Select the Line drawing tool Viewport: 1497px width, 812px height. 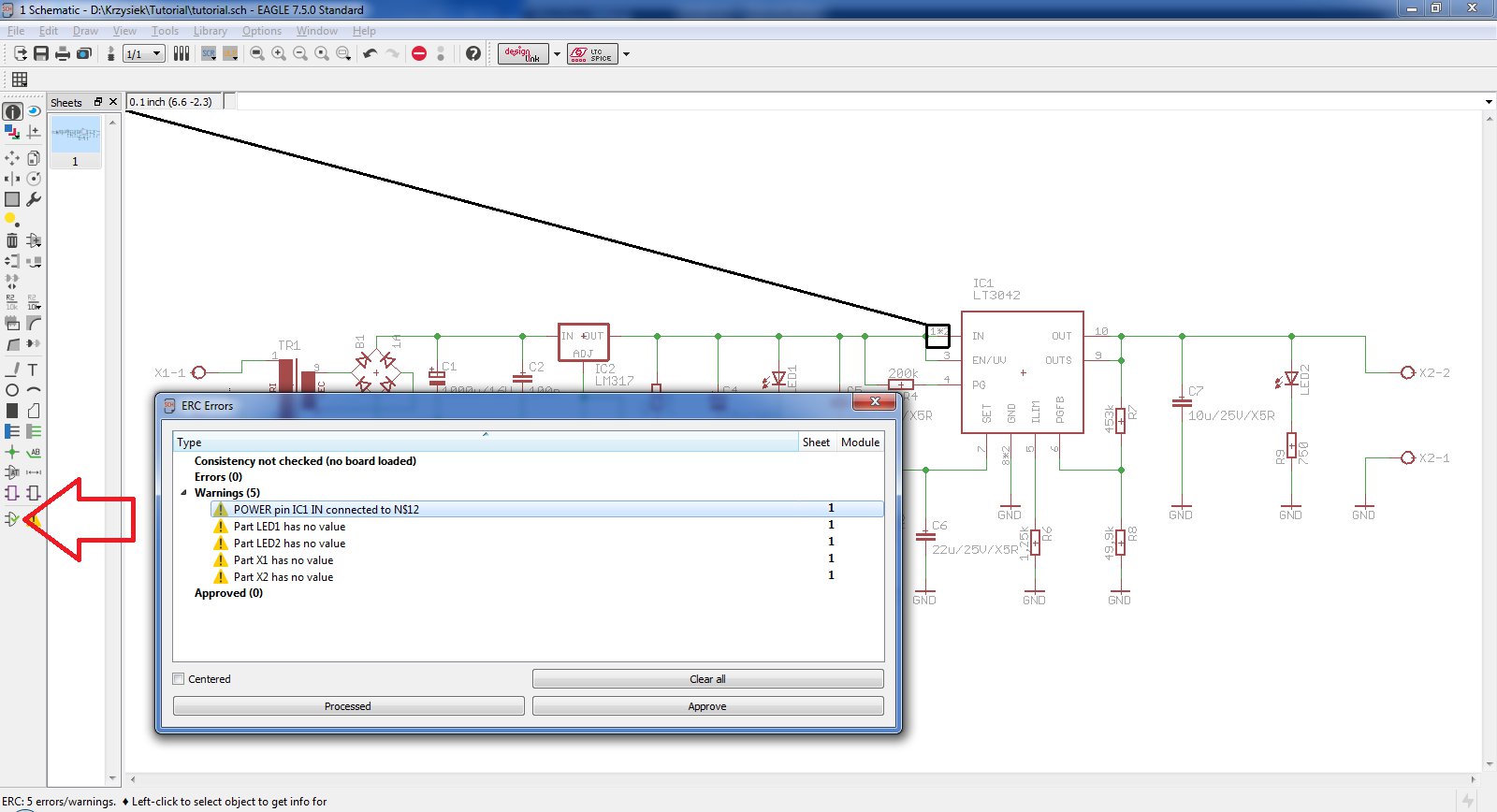pos(12,370)
